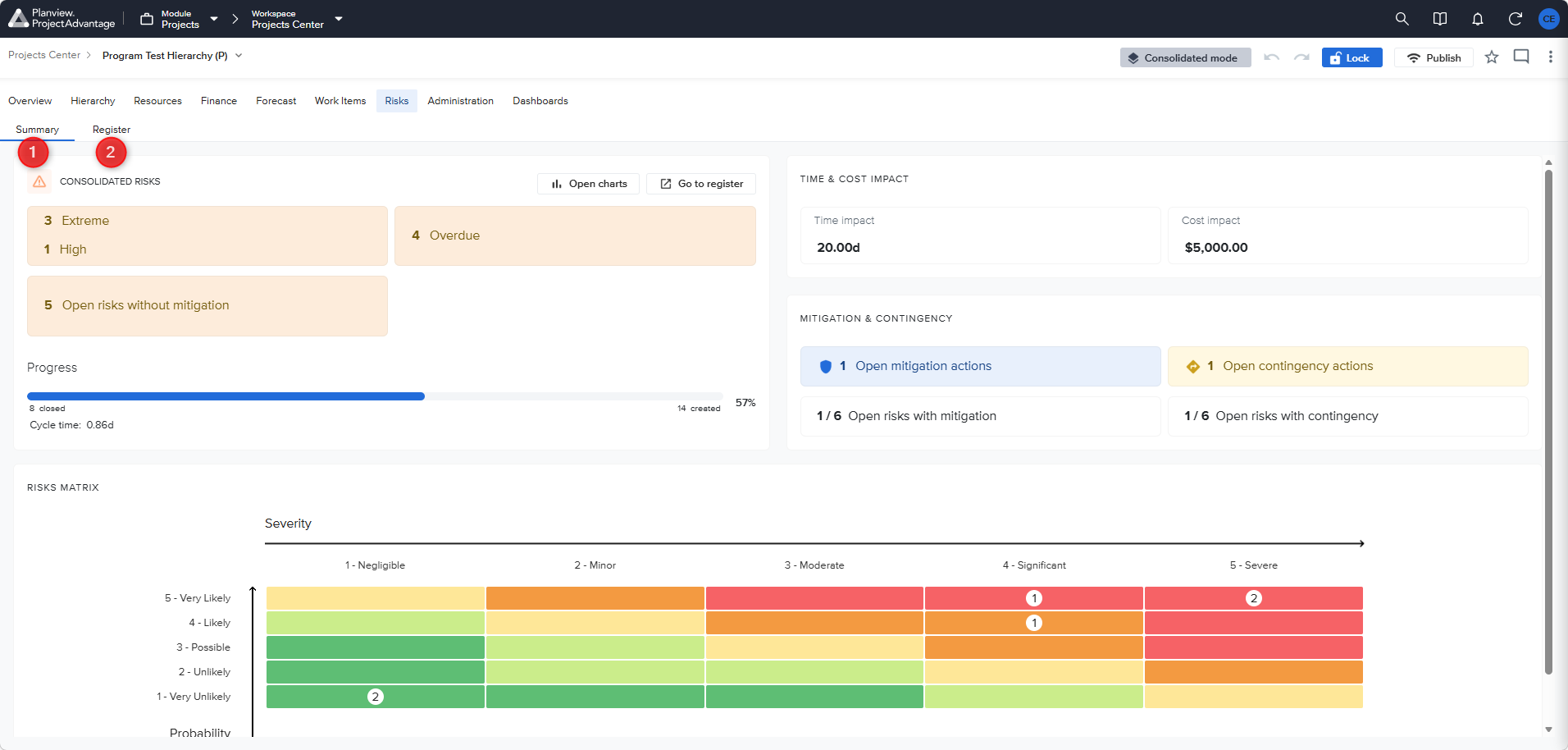1568x750 pixels.
Task: Toggle Consolidated mode
Action: (x=1185, y=57)
